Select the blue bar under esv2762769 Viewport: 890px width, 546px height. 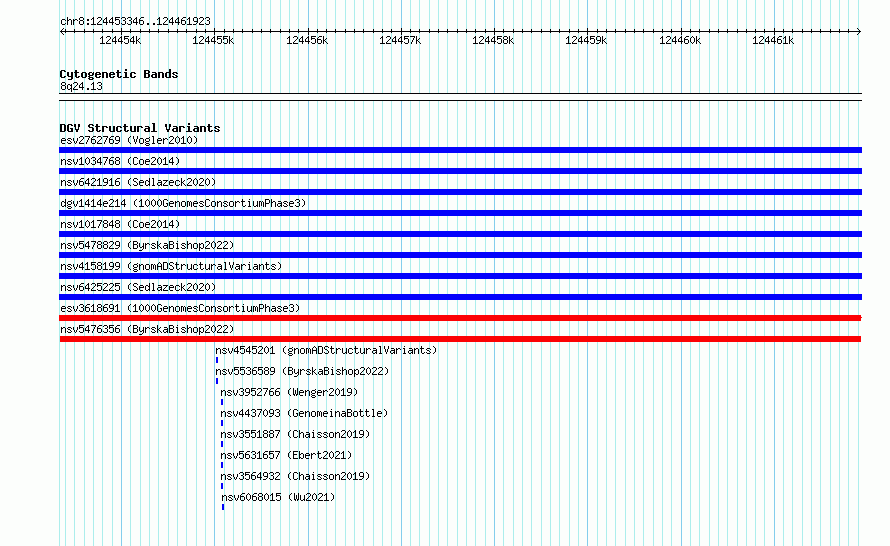click(x=460, y=150)
